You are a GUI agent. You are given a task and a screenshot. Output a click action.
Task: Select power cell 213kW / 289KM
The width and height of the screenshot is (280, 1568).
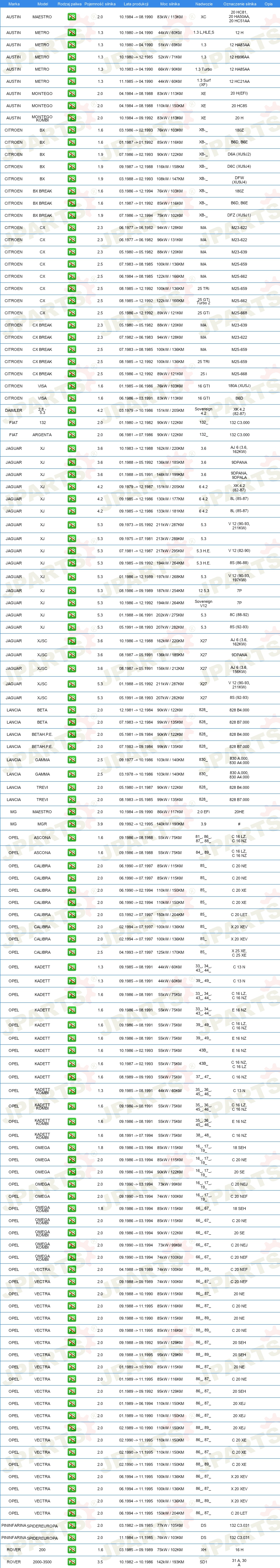point(170,539)
